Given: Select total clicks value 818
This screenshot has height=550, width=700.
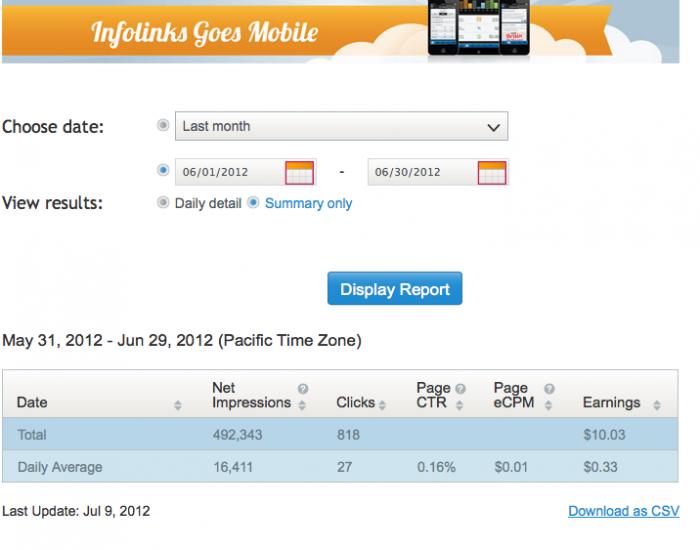Looking at the screenshot, I should click(348, 434).
